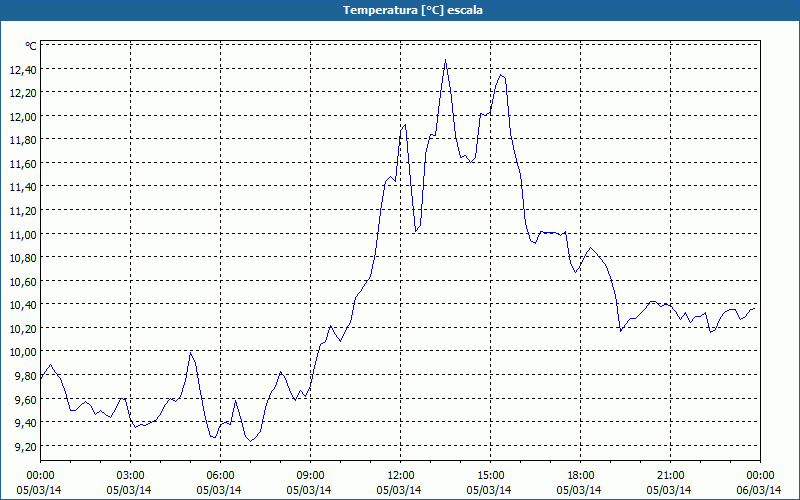800x500 pixels.
Task: Select the 12,40 y-axis label
Action: click(x=23, y=70)
